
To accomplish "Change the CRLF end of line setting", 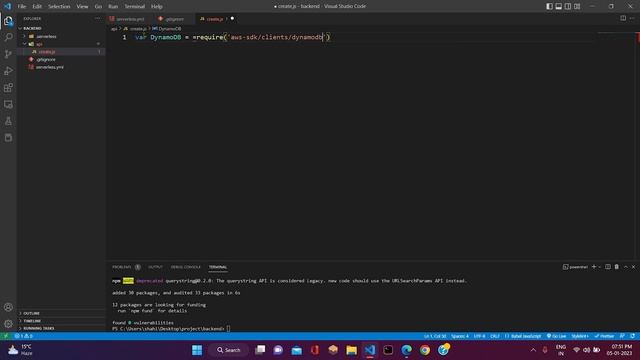I will [x=495, y=336].
